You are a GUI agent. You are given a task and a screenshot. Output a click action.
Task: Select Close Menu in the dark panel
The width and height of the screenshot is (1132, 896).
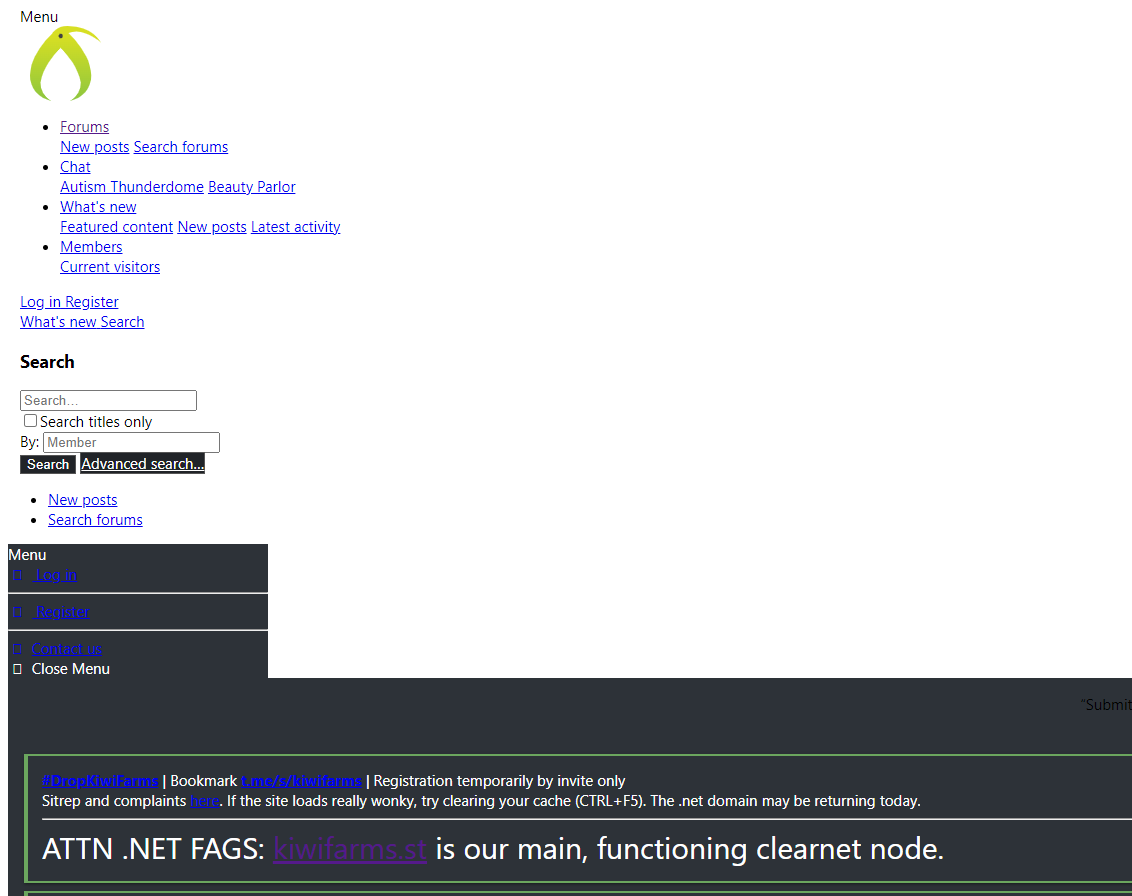tap(71, 669)
